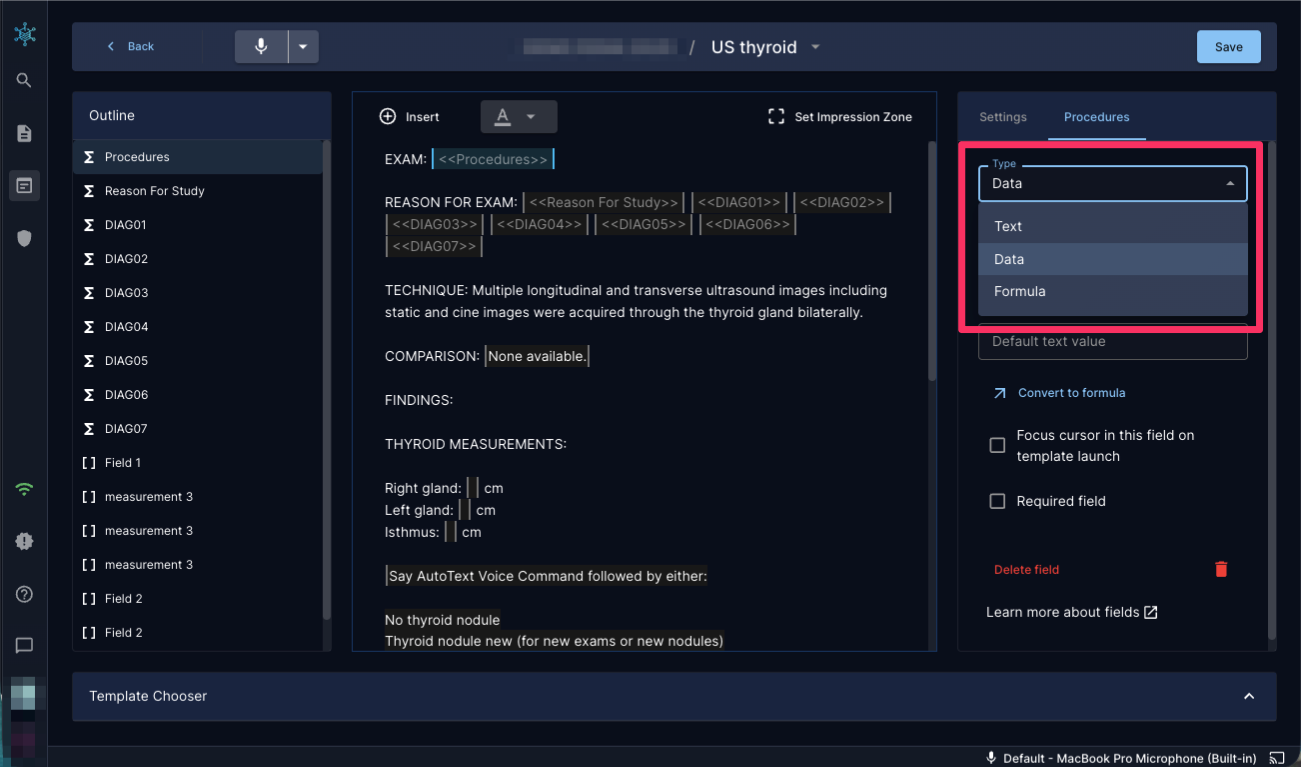Open the chat feedback icon

[x=24, y=646]
